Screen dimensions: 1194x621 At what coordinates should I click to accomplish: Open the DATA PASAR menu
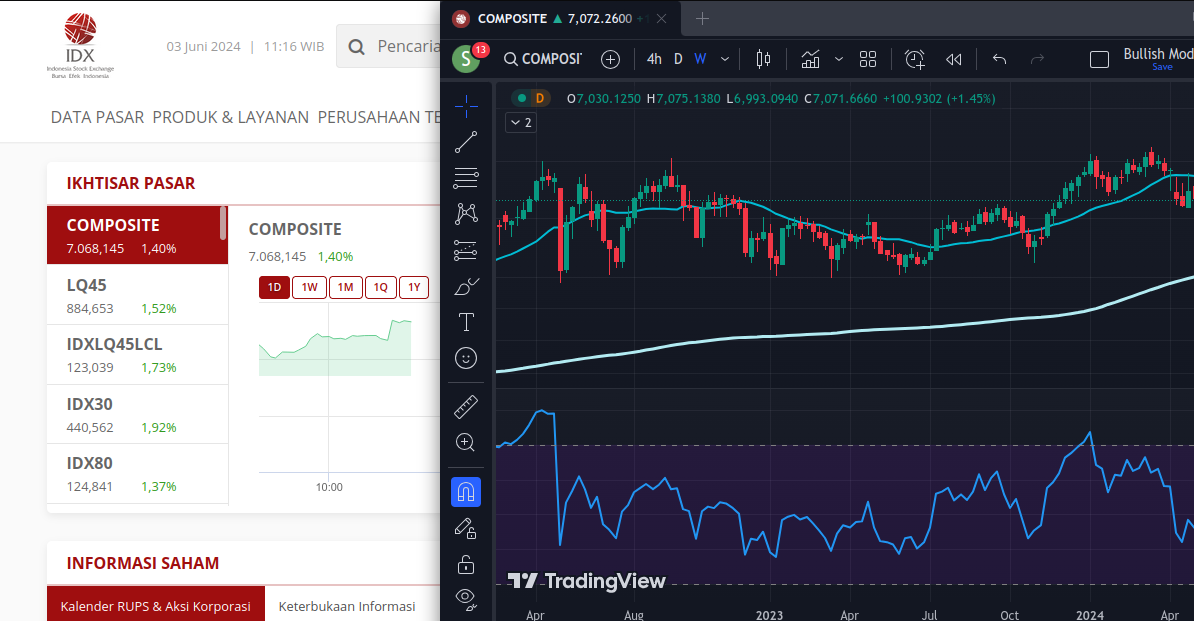[97, 117]
